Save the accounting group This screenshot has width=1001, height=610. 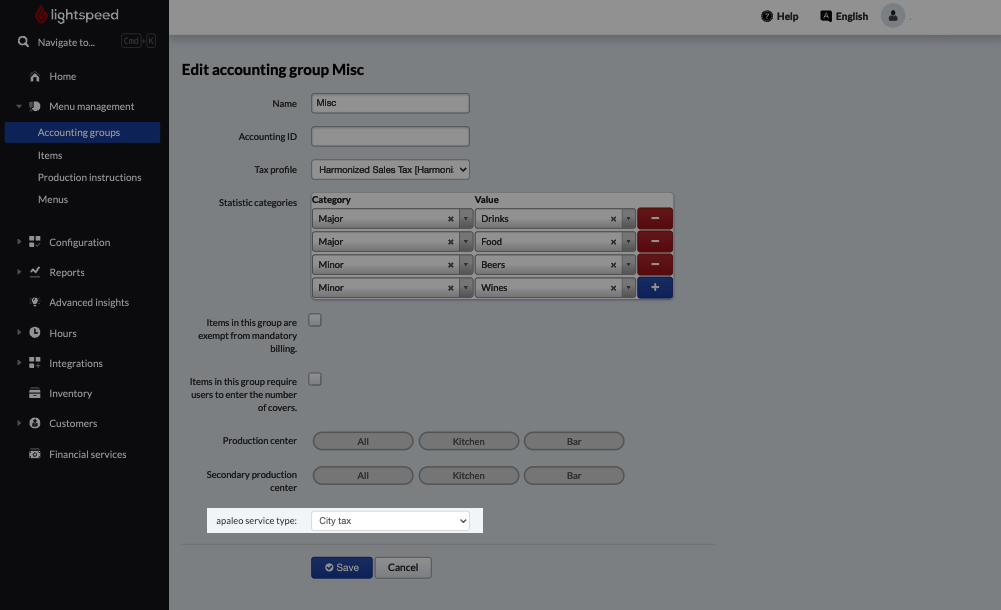point(342,567)
